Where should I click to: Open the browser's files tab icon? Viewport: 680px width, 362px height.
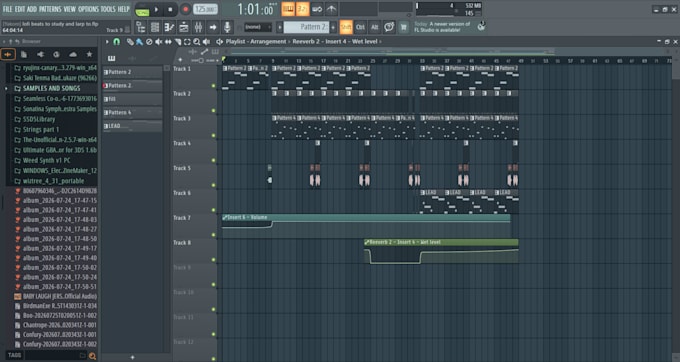[24, 54]
